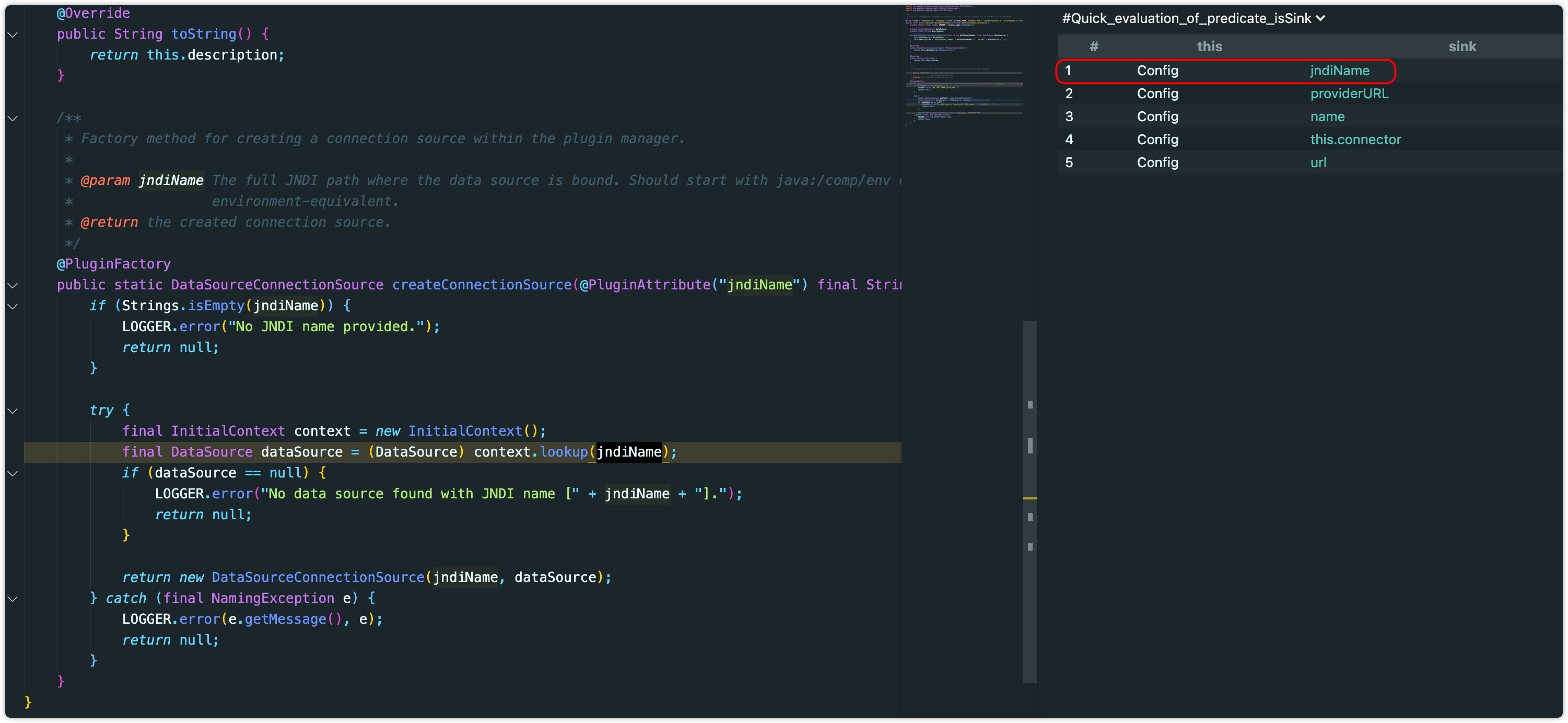Click the '#' column header

(x=1094, y=46)
